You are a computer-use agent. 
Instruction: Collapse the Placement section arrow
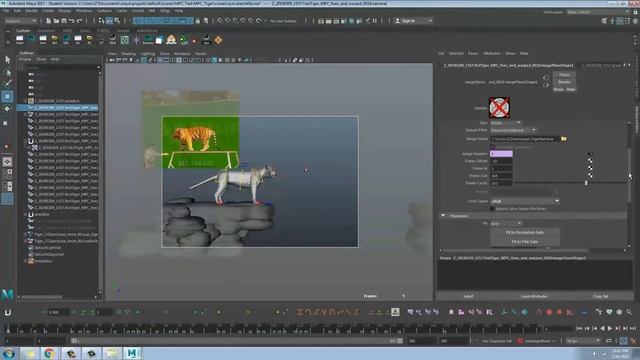pyautogui.click(x=443, y=216)
